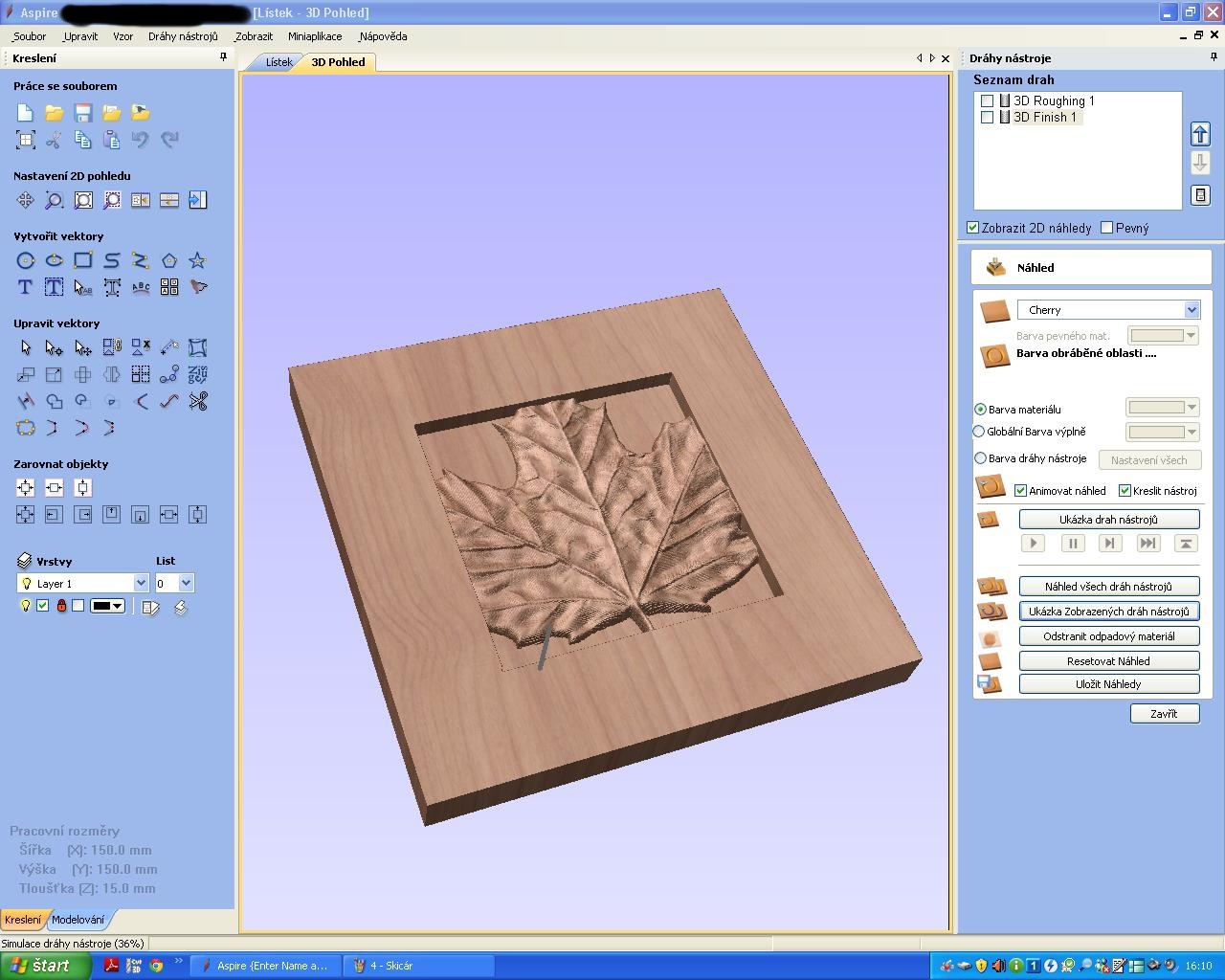The width and height of the screenshot is (1225, 980).
Task: Move toolpath up with blue arrow
Action: pos(1200,134)
